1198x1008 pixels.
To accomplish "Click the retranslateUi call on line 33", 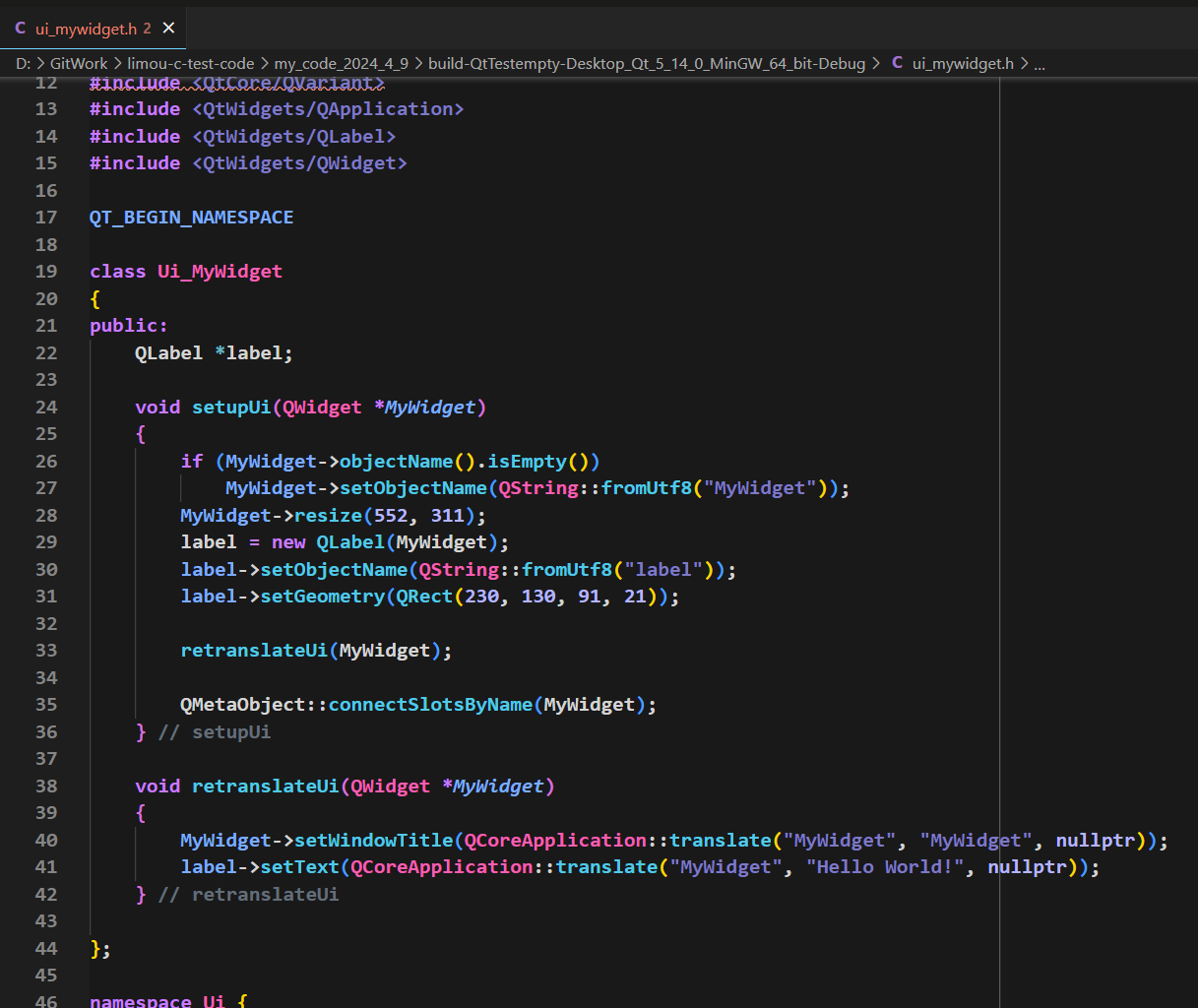I will click(253, 651).
